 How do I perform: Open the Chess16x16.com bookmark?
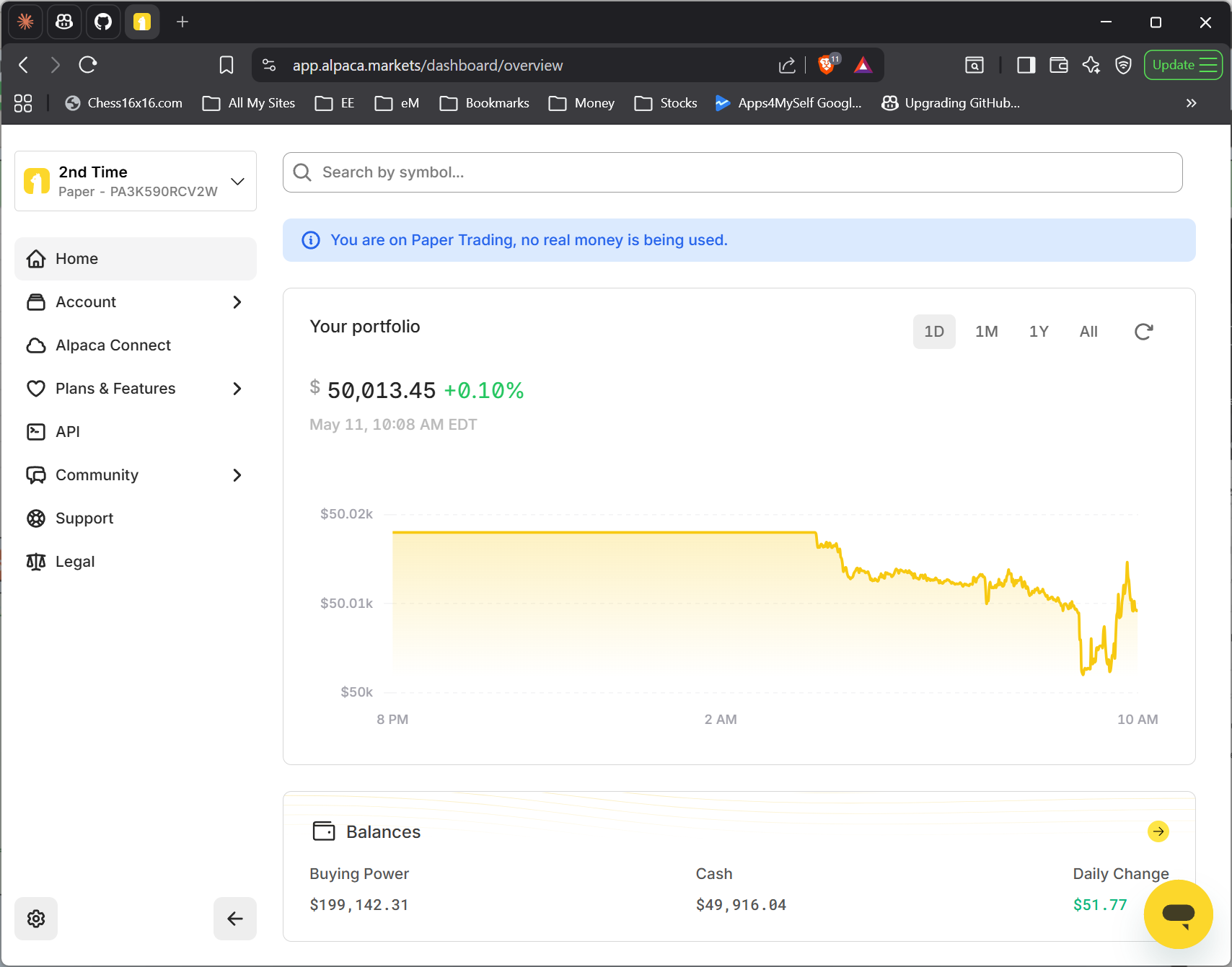(123, 103)
